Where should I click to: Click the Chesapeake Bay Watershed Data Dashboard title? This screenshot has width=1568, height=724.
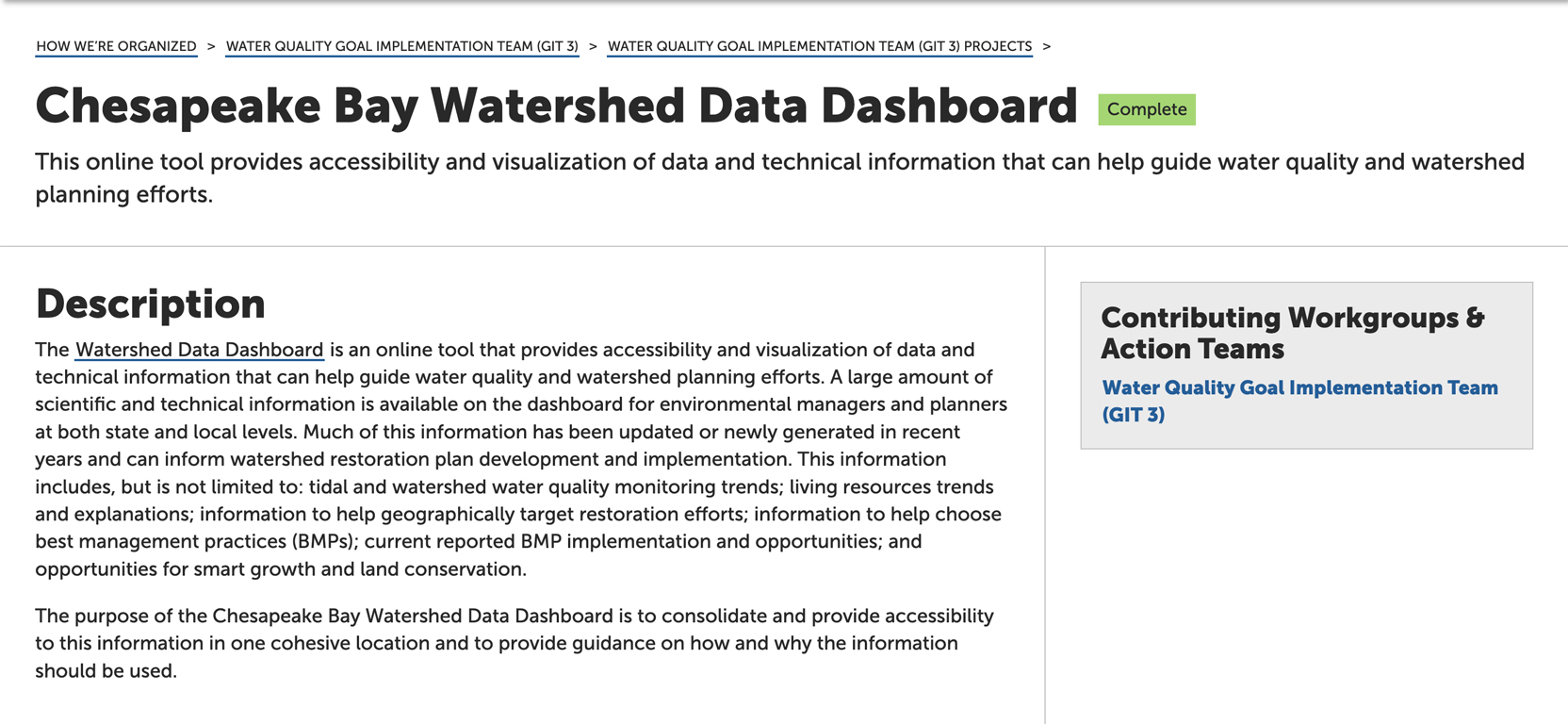pyautogui.click(x=556, y=106)
